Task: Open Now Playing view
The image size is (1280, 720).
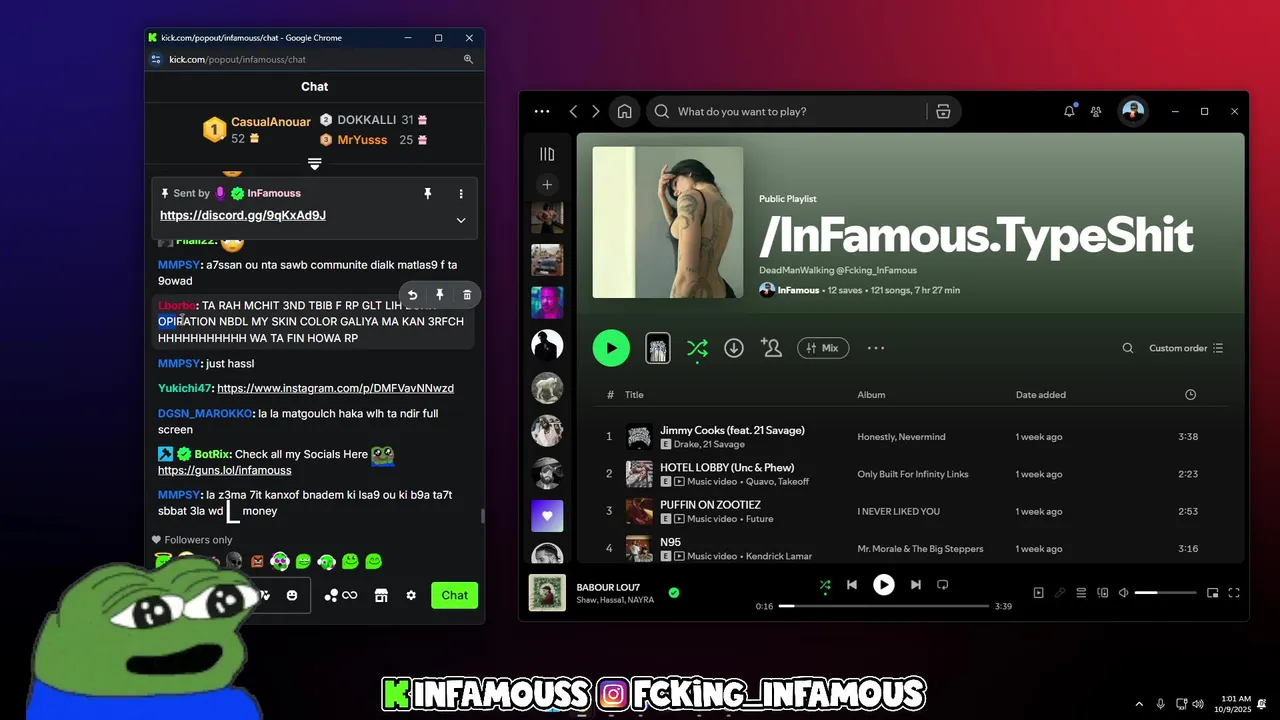Action: click(1038, 593)
